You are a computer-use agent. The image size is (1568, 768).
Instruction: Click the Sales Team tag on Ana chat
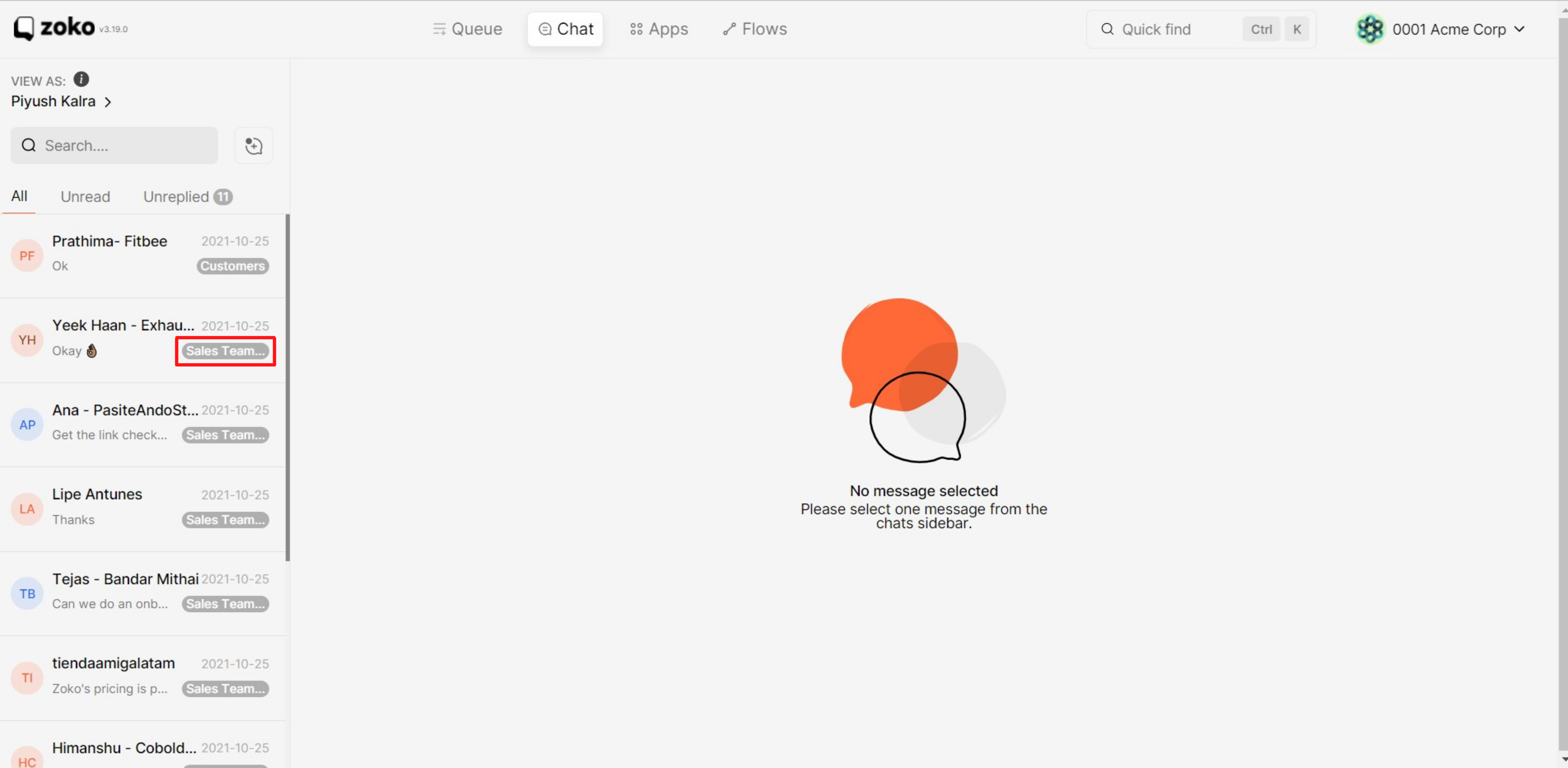225,435
